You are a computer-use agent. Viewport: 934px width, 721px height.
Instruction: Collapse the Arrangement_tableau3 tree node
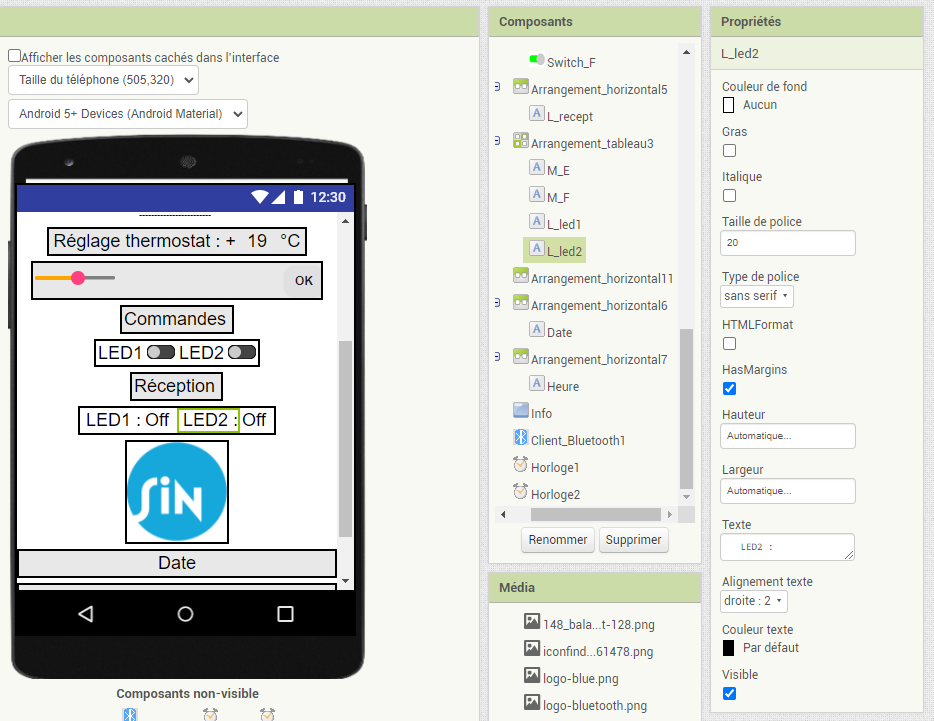[x=497, y=141]
